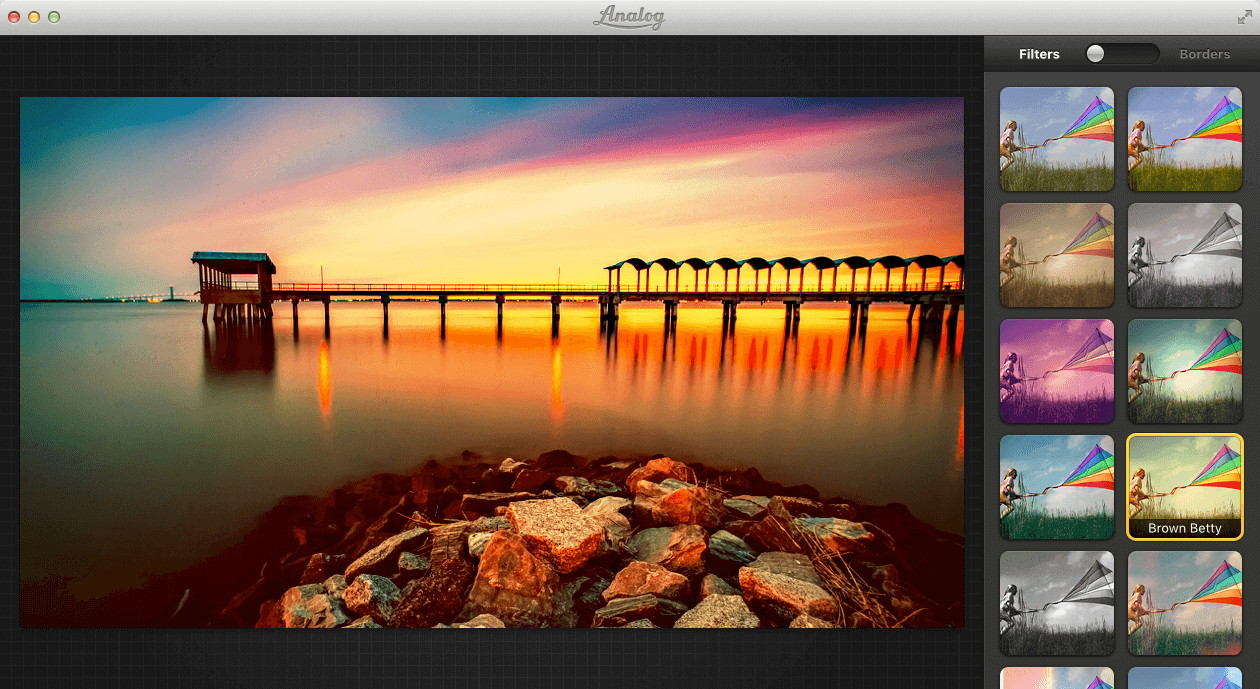Pick the filter directly below Brown Betty

click(1185, 603)
